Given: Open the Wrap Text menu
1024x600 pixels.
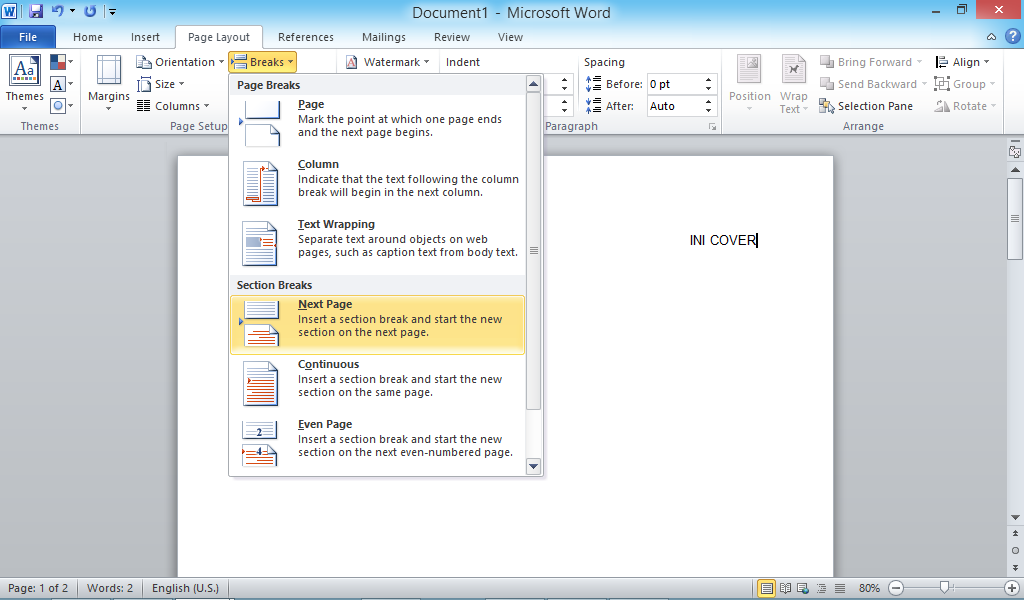Looking at the screenshot, I should tap(793, 83).
